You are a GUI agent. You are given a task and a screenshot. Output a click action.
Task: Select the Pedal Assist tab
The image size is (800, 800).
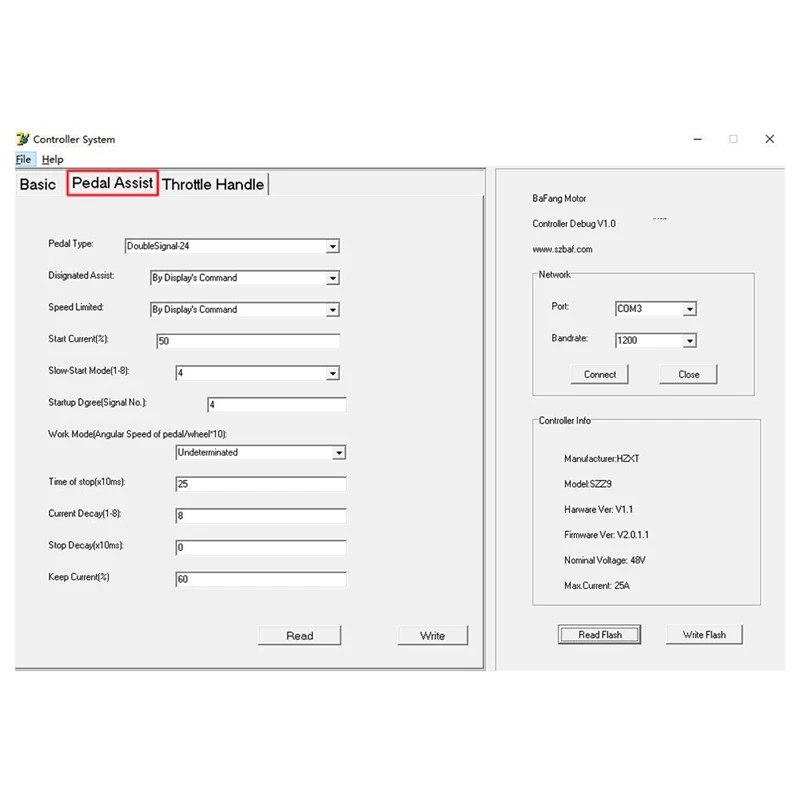[113, 183]
